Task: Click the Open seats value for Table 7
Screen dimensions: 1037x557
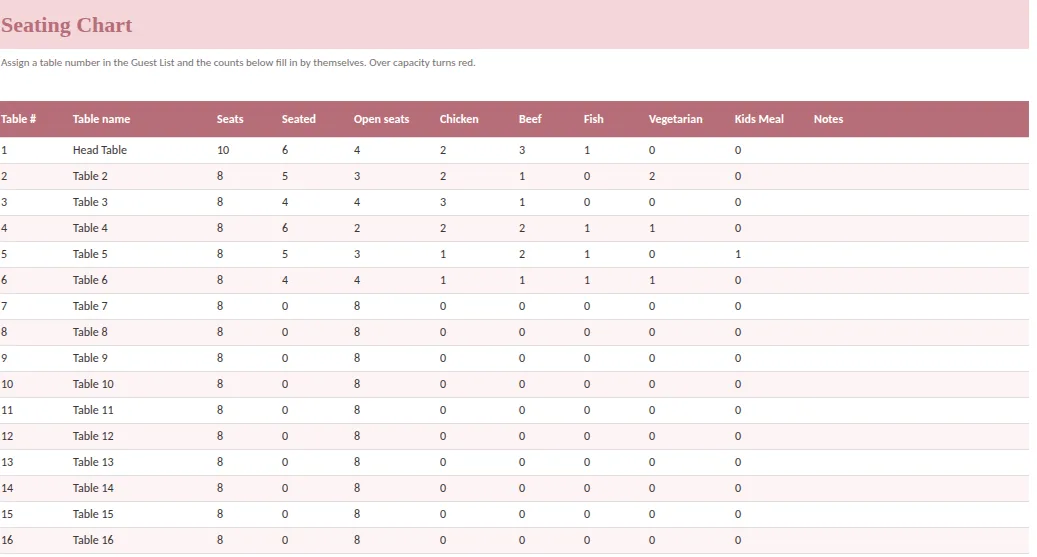Action: point(357,306)
